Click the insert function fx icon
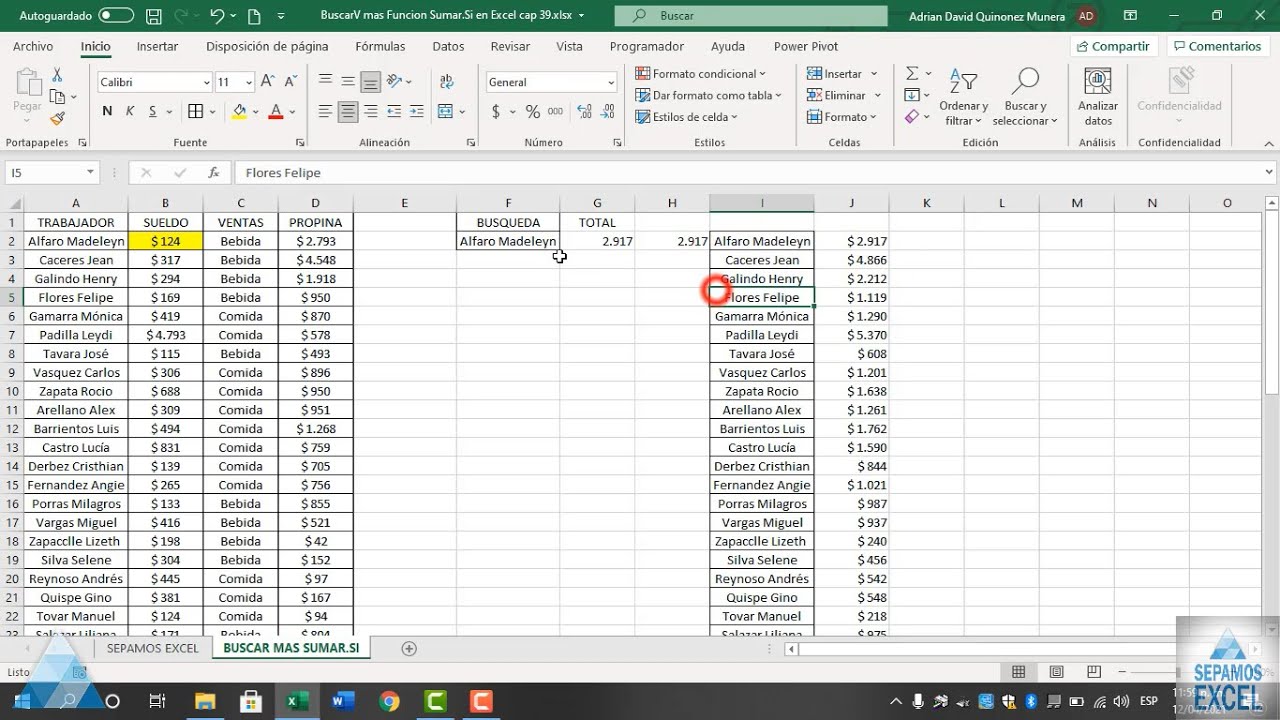This screenshot has width=1280, height=720. coord(213,173)
